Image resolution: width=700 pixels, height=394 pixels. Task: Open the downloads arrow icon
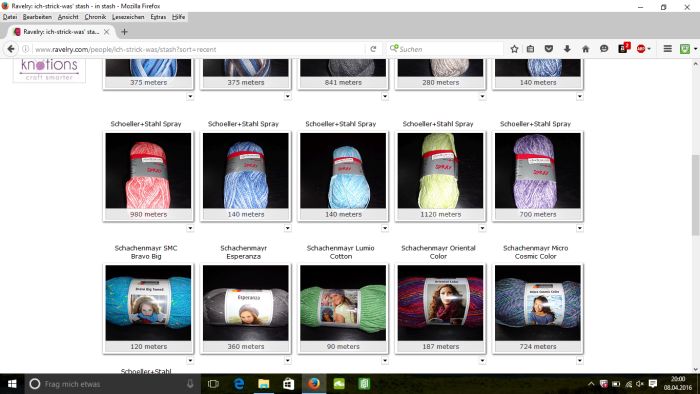click(x=567, y=49)
